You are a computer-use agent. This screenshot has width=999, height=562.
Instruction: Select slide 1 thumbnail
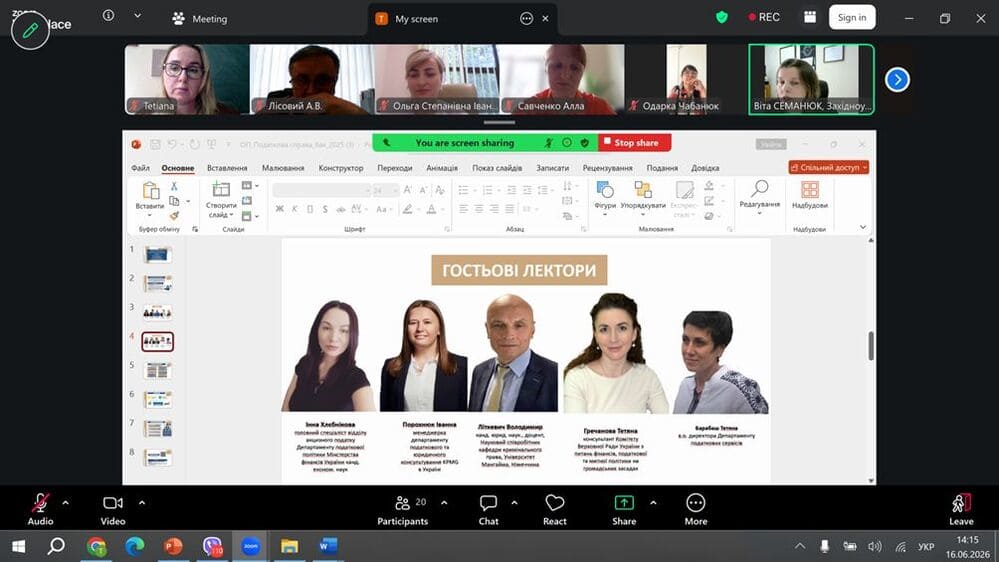point(158,255)
